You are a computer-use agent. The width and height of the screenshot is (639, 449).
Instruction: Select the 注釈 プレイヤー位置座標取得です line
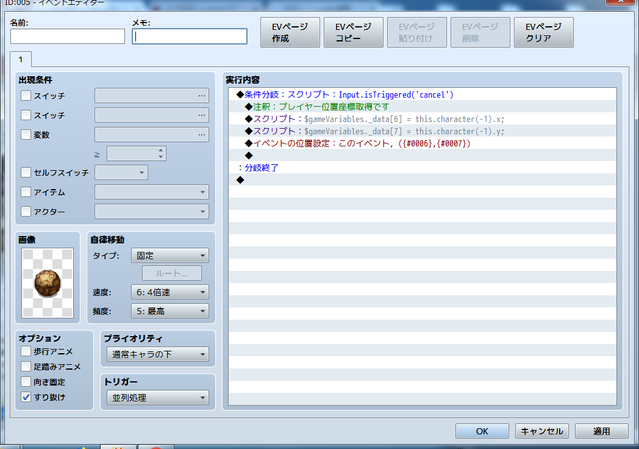[x=422, y=107]
